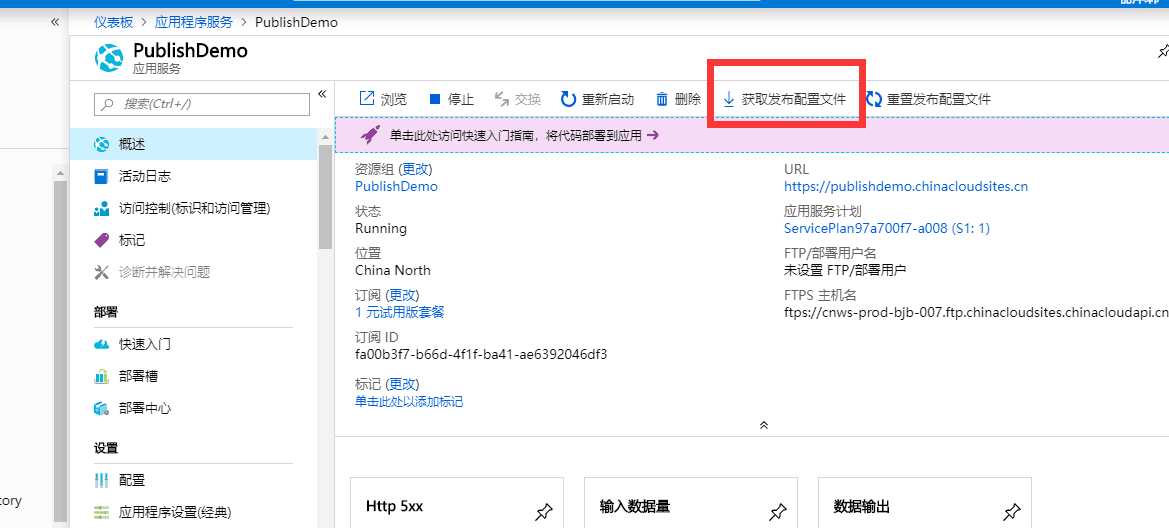
Task: Click the Browse (浏览) toolbar icon
Action: pos(367,98)
